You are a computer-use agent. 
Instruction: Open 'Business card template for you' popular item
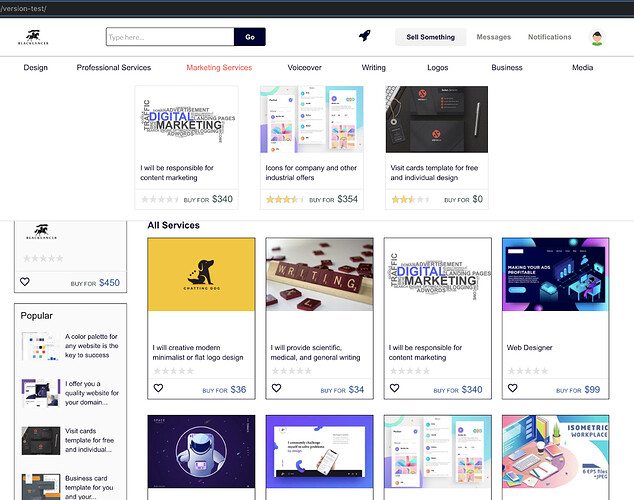[x=89, y=487]
